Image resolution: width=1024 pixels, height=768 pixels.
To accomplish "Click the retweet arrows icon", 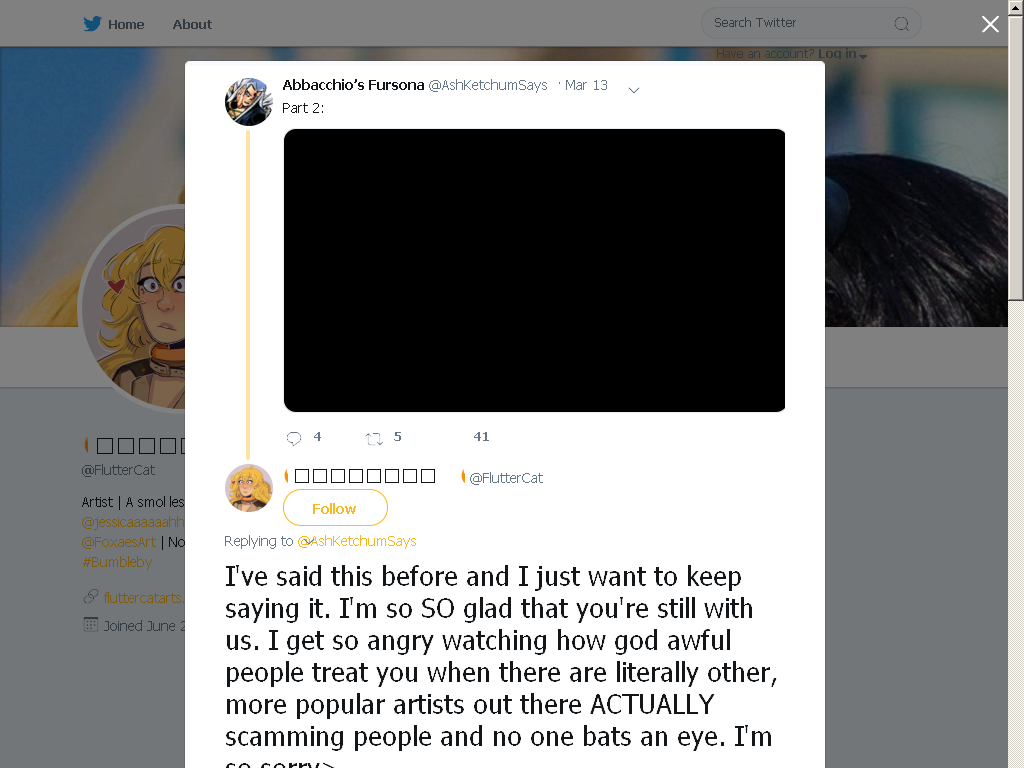I will tap(374, 438).
